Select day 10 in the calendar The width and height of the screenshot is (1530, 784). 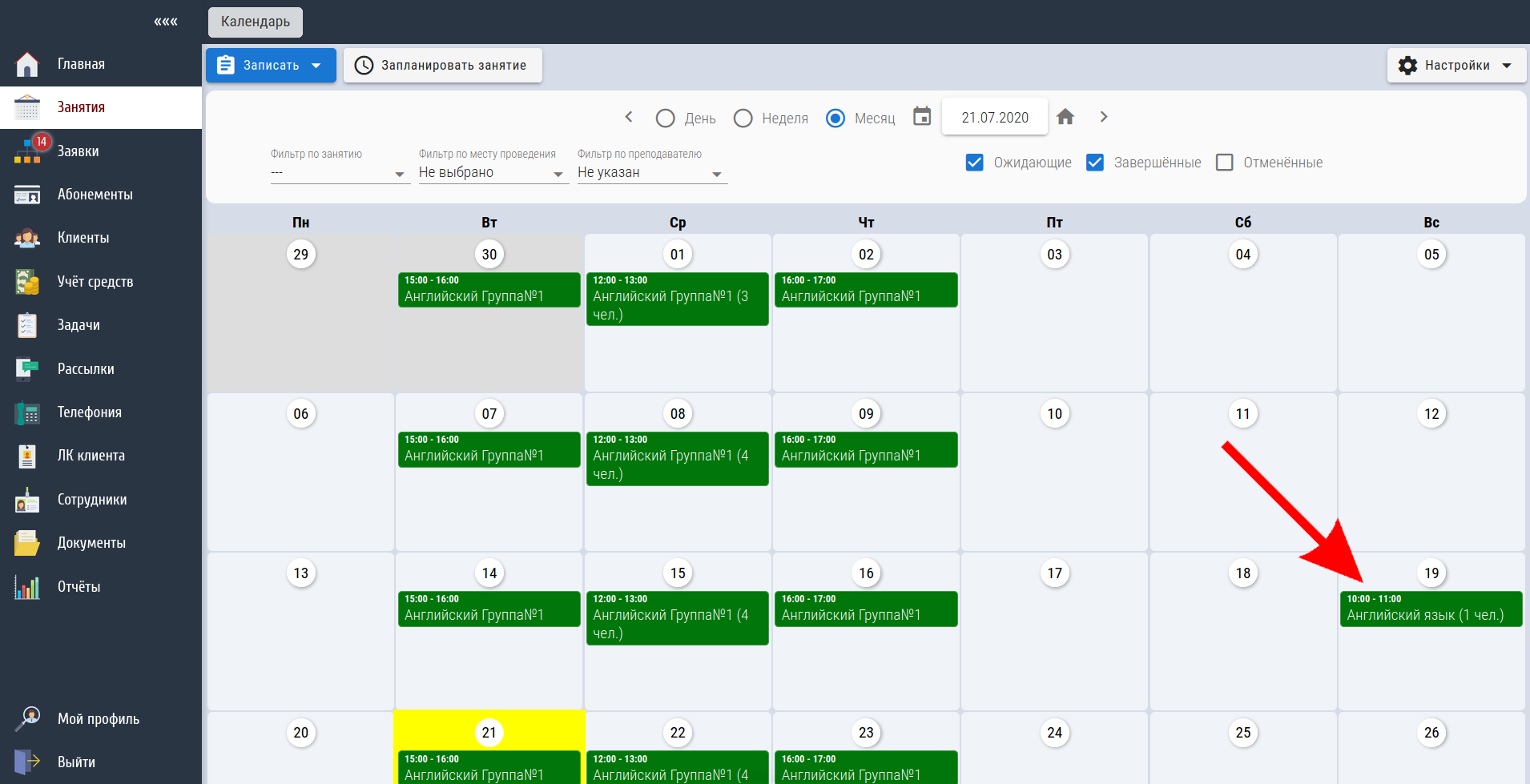click(1055, 414)
